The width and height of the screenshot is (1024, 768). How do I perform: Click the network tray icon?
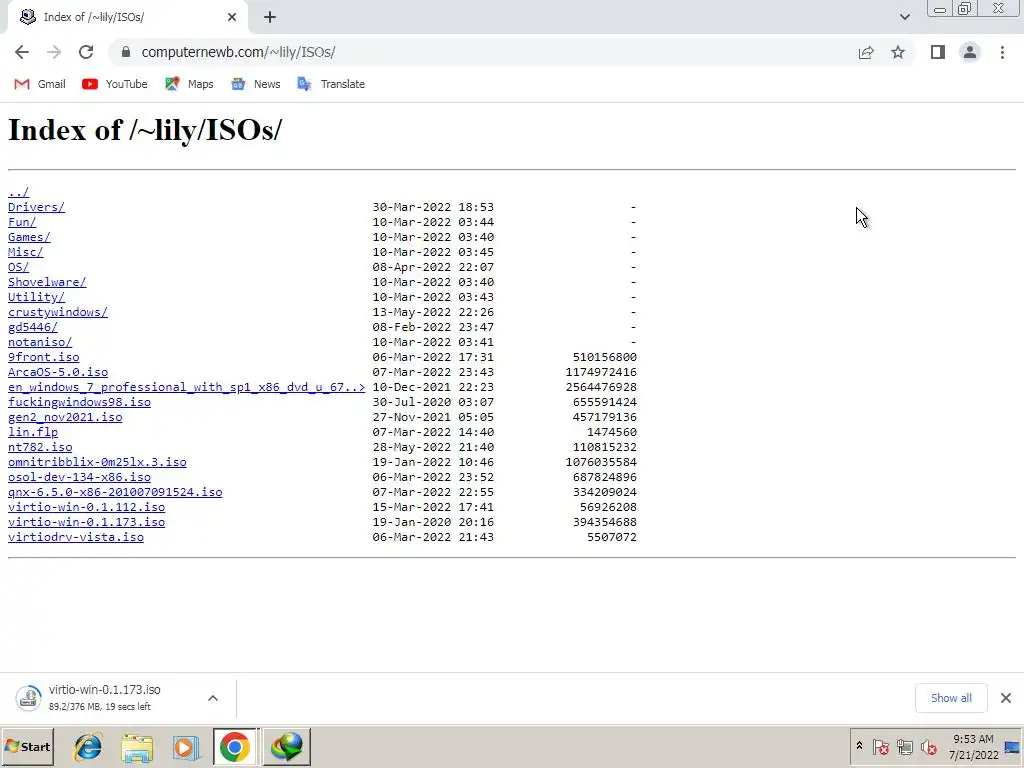904,746
